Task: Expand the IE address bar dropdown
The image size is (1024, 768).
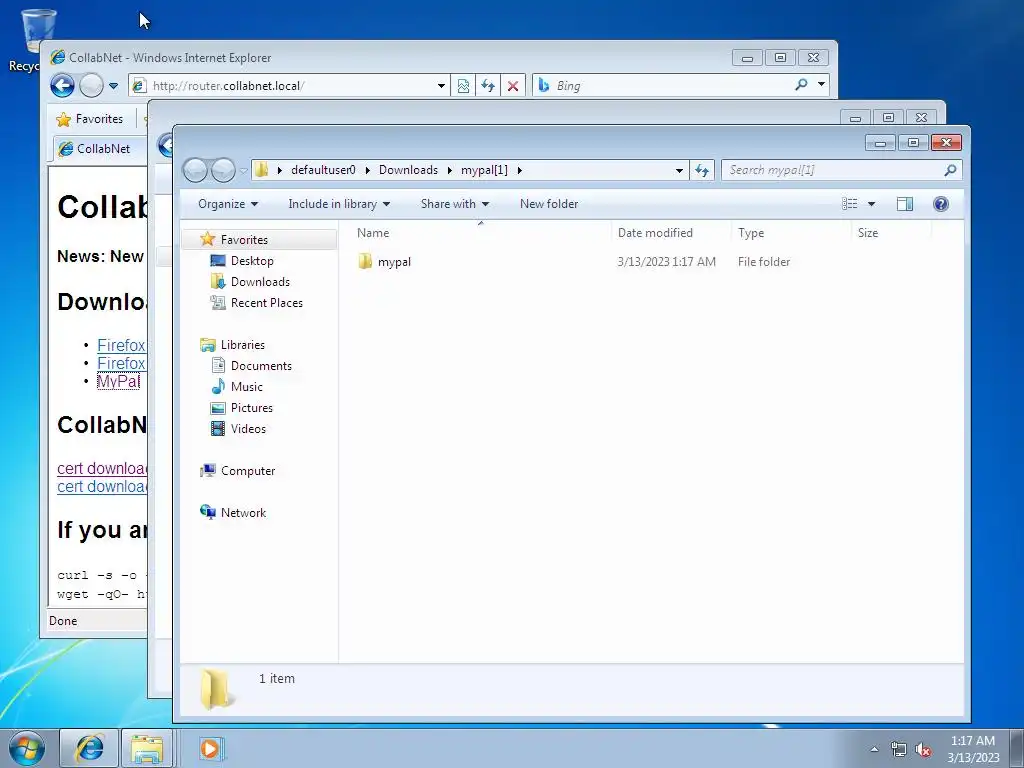Action: point(441,86)
